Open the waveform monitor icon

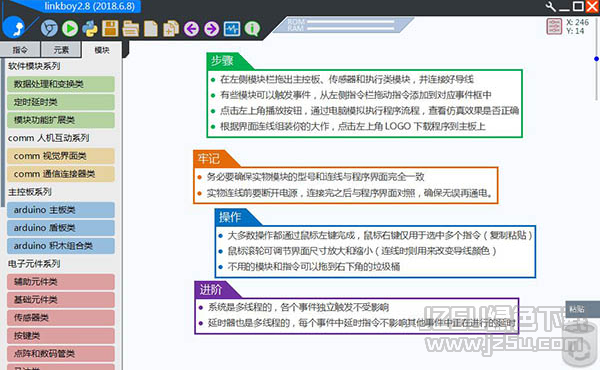(x=232, y=29)
